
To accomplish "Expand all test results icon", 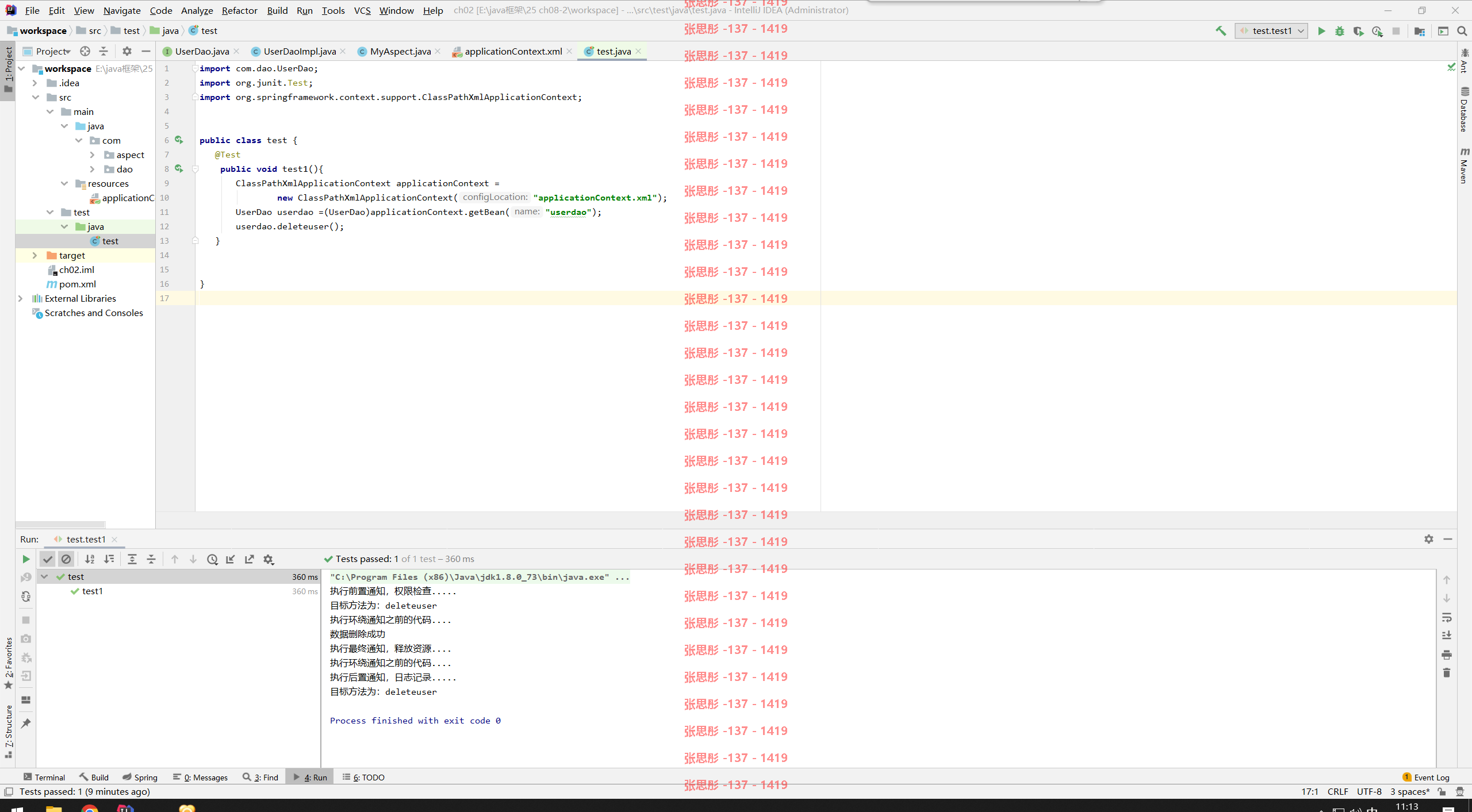I will tap(132, 559).
